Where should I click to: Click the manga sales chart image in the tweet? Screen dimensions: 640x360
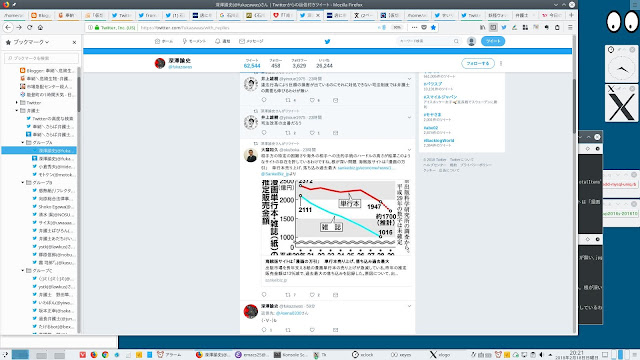pos(336,217)
